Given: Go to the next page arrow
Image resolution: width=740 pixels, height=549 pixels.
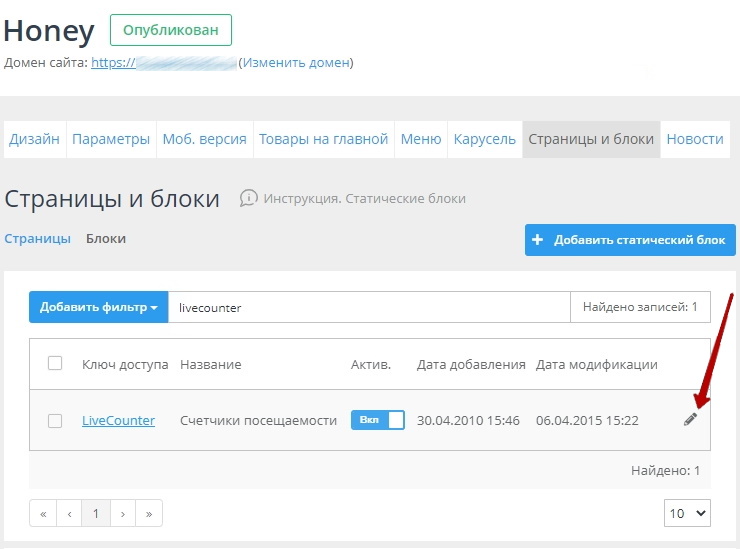Looking at the screenshot, I should pyautogui.click(x=122, y=514).
